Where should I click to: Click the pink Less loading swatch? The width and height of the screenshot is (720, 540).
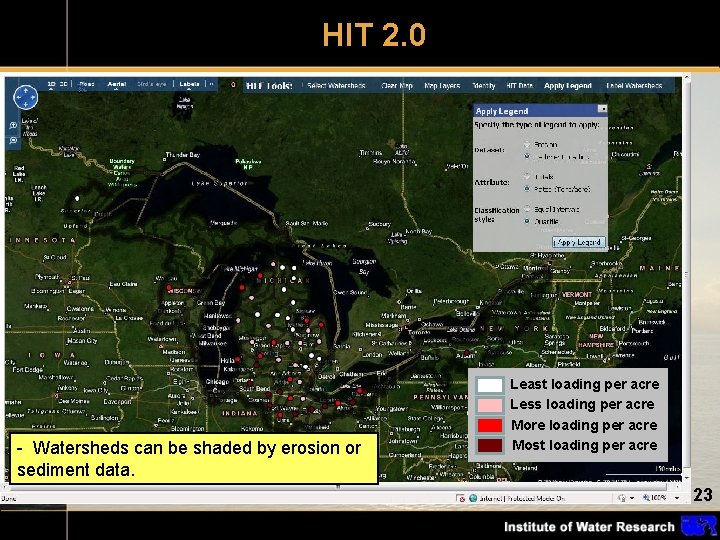pos(489,405)
